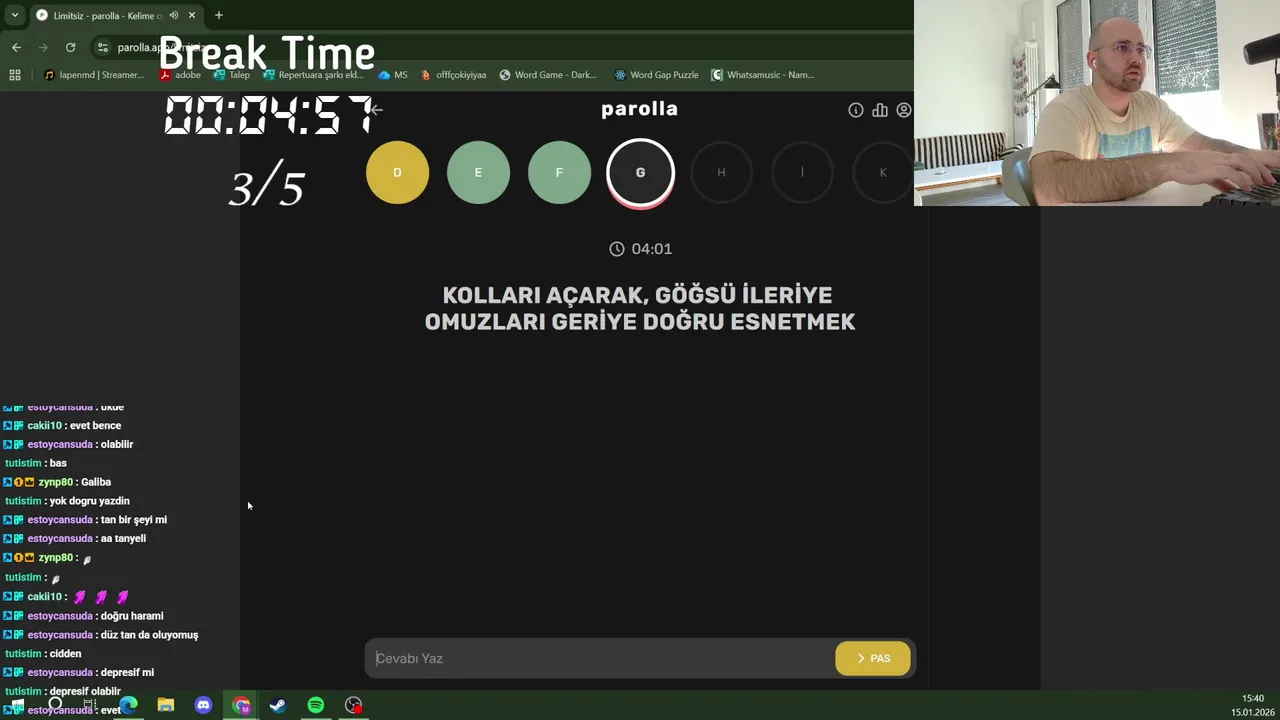This screenshot has width=1280, height=720.
Task: Open the lapenmd Streamer bookmark
Action: pyautogui.click(x=94, y=75)
